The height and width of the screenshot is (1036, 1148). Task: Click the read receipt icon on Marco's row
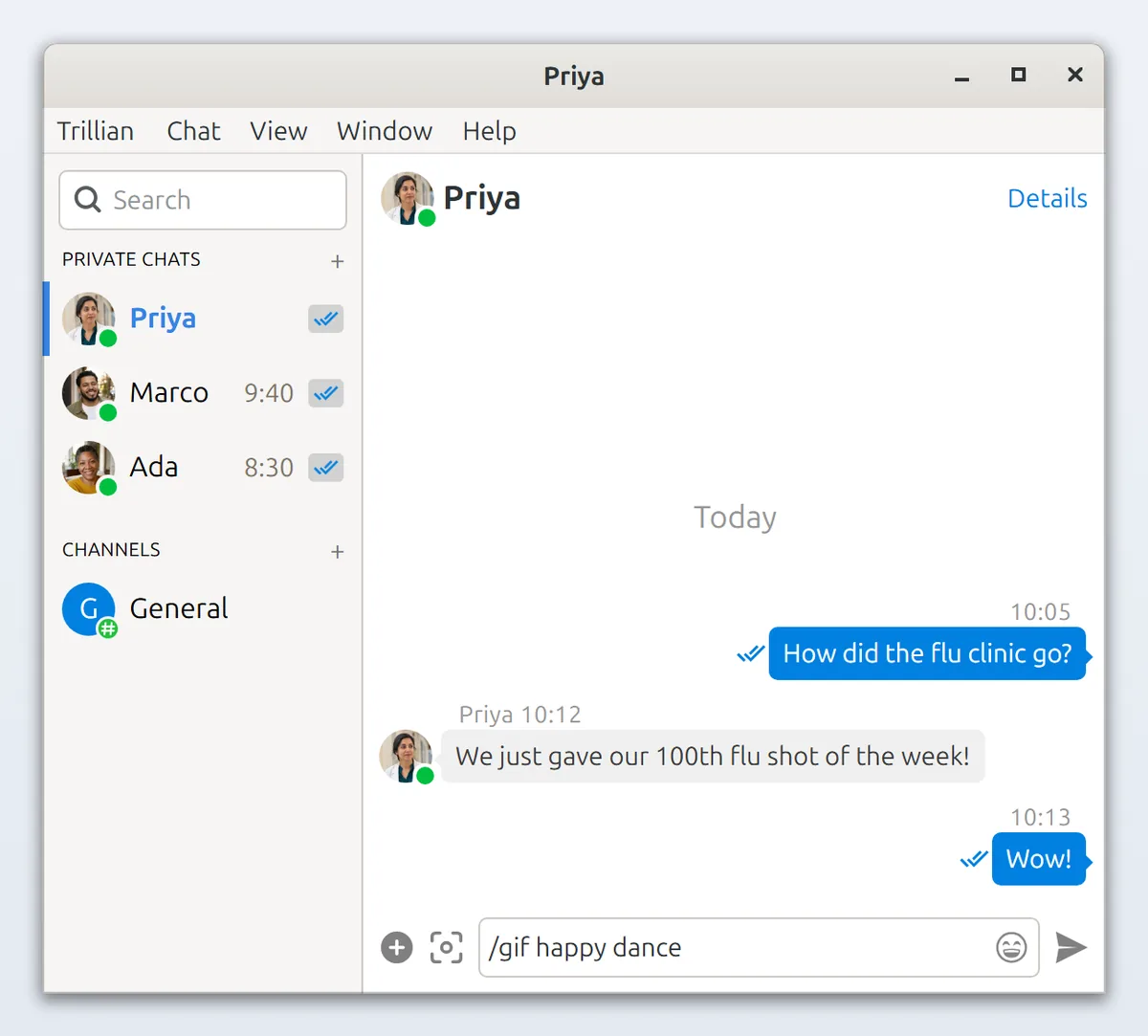326,393
